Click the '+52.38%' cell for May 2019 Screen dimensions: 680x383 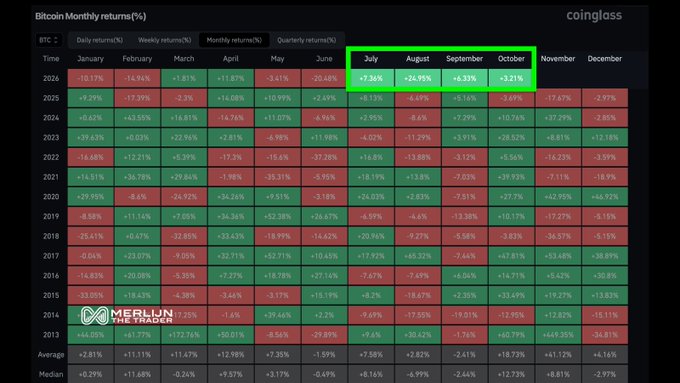(278, 216)
